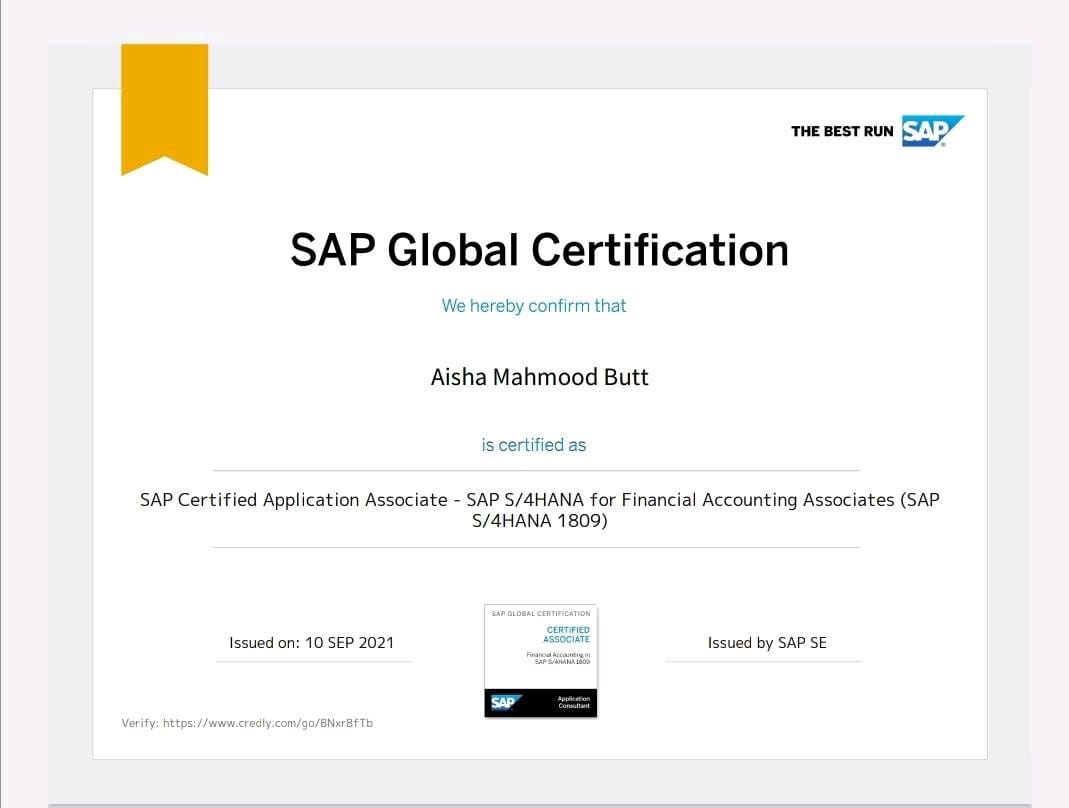Click "CERTIFIED ASSOCIATE" text in the badge
The image size is (1069, 808).
click(x=567, y=634)
